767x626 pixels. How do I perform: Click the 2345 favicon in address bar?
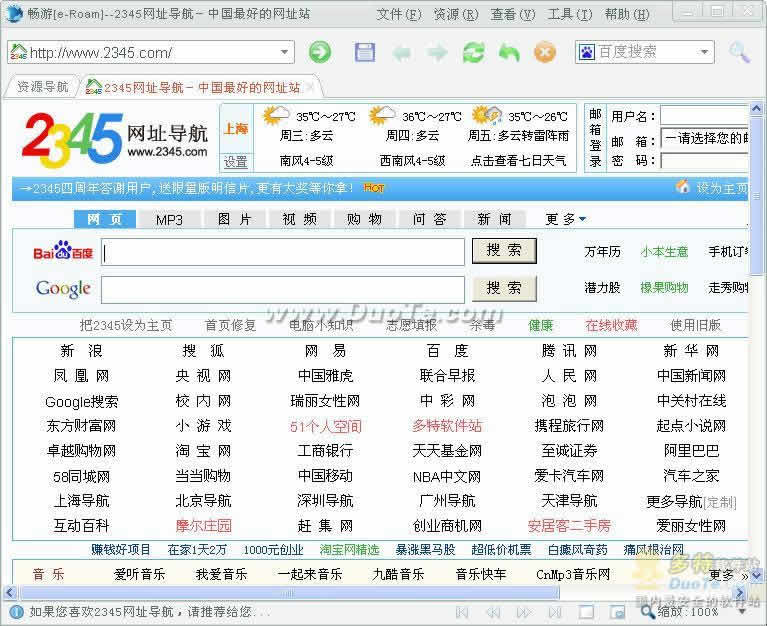19,52
